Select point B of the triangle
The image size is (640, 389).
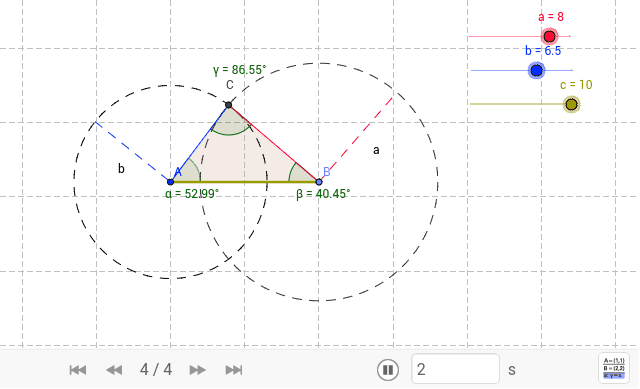(319, 182)
